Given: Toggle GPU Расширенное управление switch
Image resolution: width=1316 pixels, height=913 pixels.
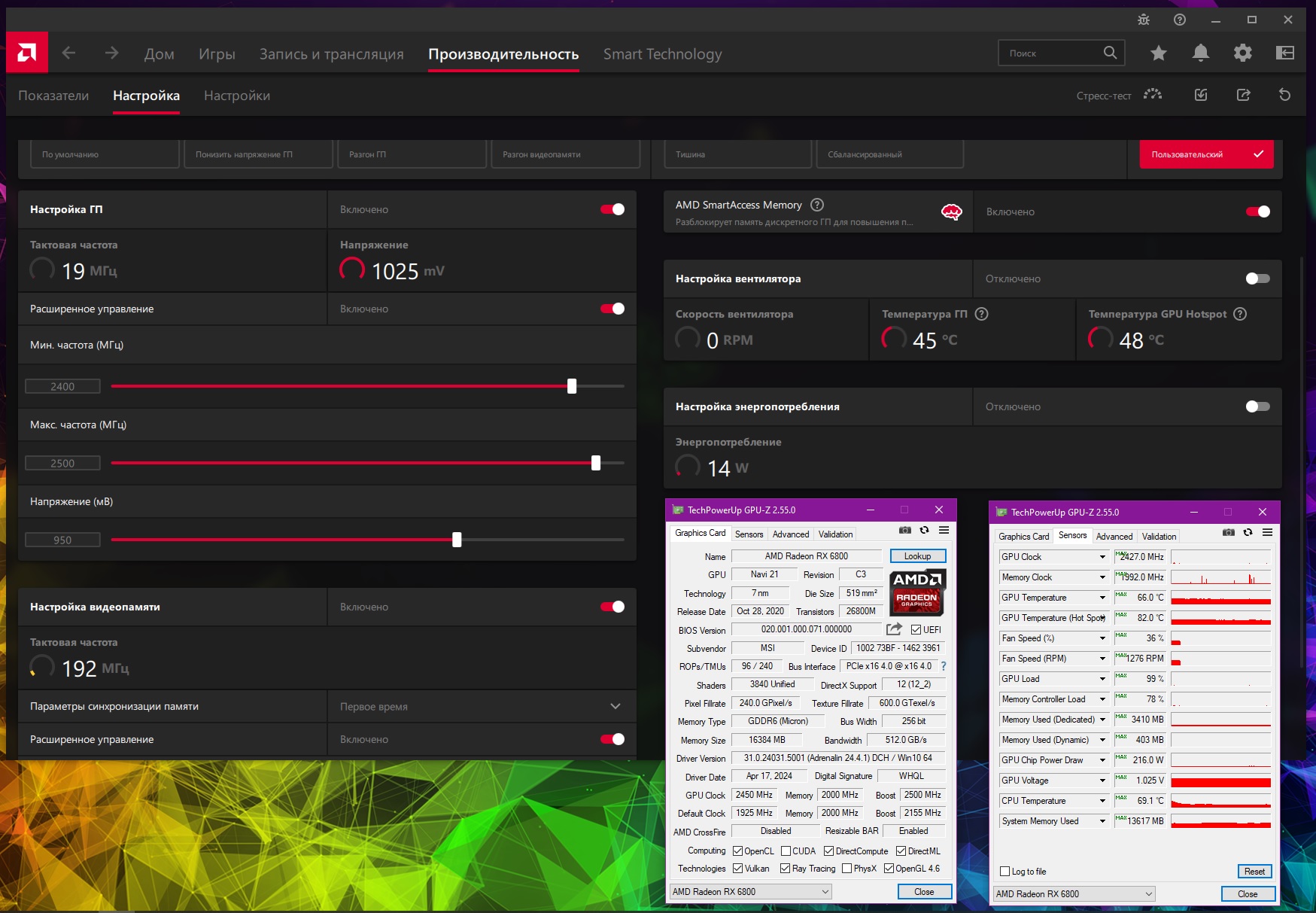Looking at the screenshot, I should click(612, 309).
